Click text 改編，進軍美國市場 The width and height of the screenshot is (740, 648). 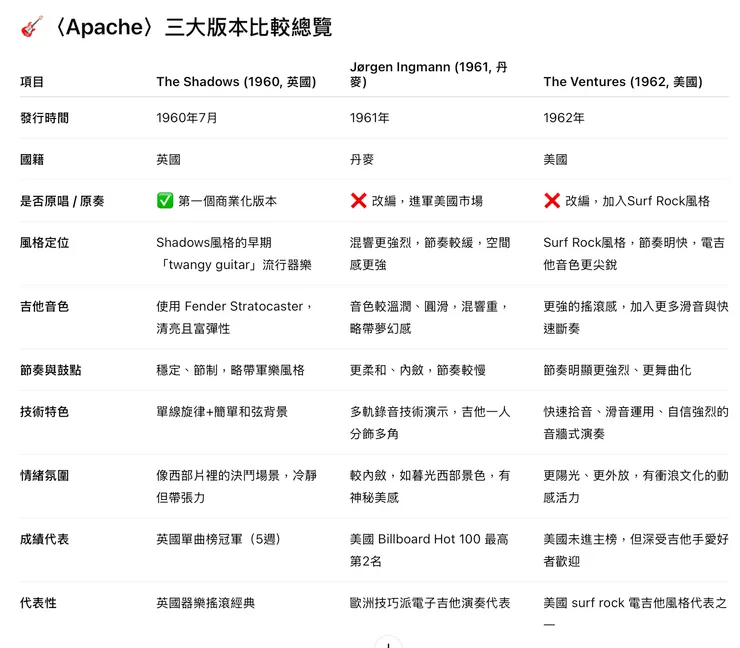tap(428, 201)
